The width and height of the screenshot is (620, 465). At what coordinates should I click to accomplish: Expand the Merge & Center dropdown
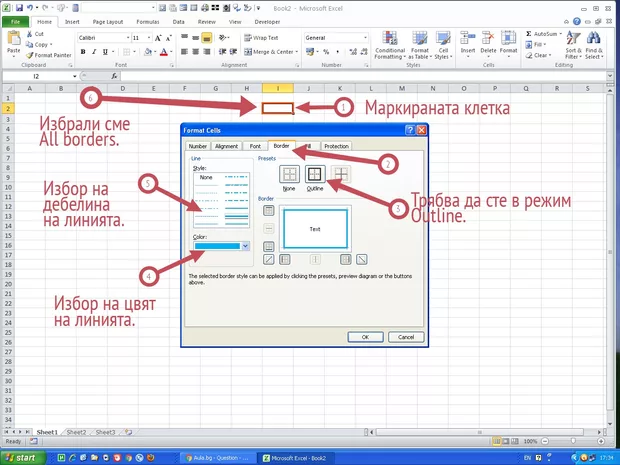[x=298, y=52]
